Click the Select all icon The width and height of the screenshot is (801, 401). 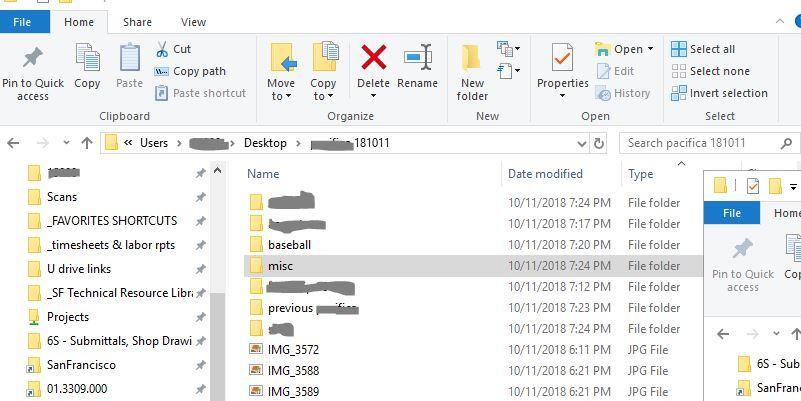678,49
